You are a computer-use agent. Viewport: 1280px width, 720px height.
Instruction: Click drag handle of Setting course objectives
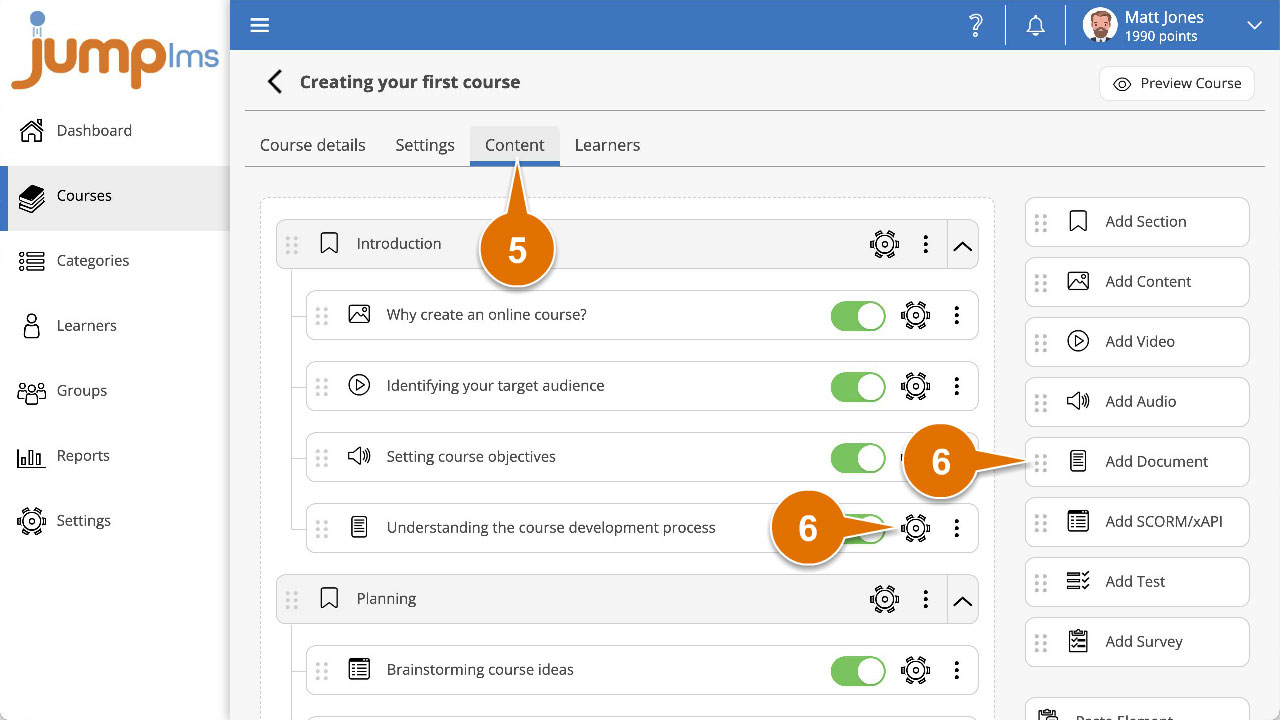[322, 457]
